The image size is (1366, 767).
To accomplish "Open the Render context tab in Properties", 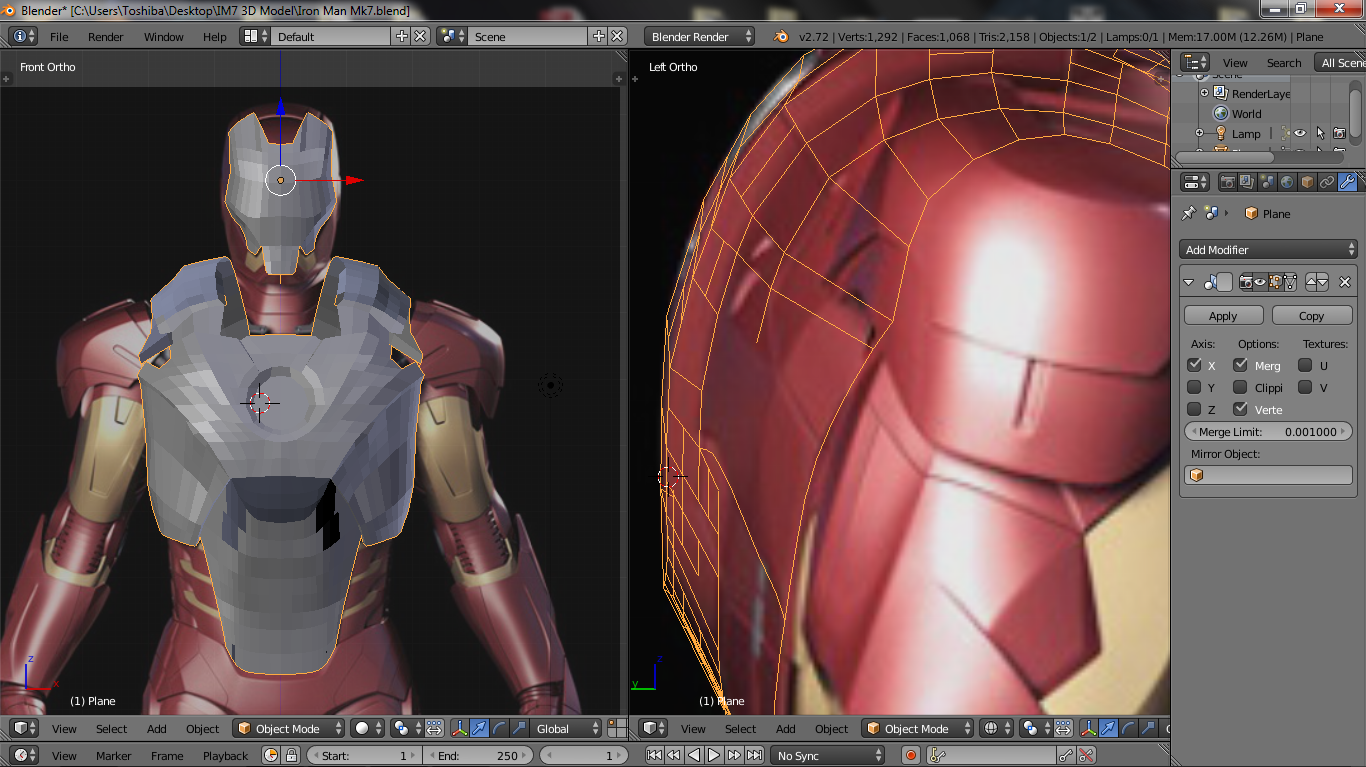I will click(x=1227, y=182).
